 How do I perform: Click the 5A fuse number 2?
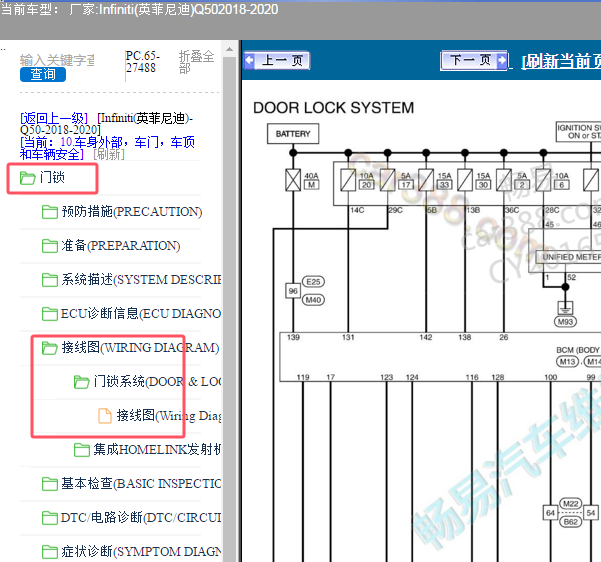[x=522, y=185]
